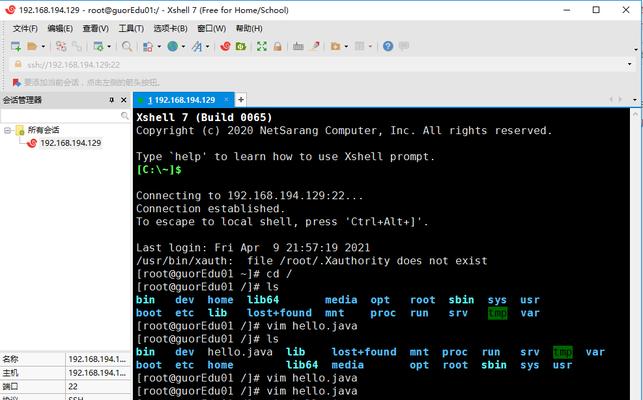Launch Xftp with the green toolbar icon
This screenshot has height=400, width=643.
pyautogui.click(x=241, y=46)
